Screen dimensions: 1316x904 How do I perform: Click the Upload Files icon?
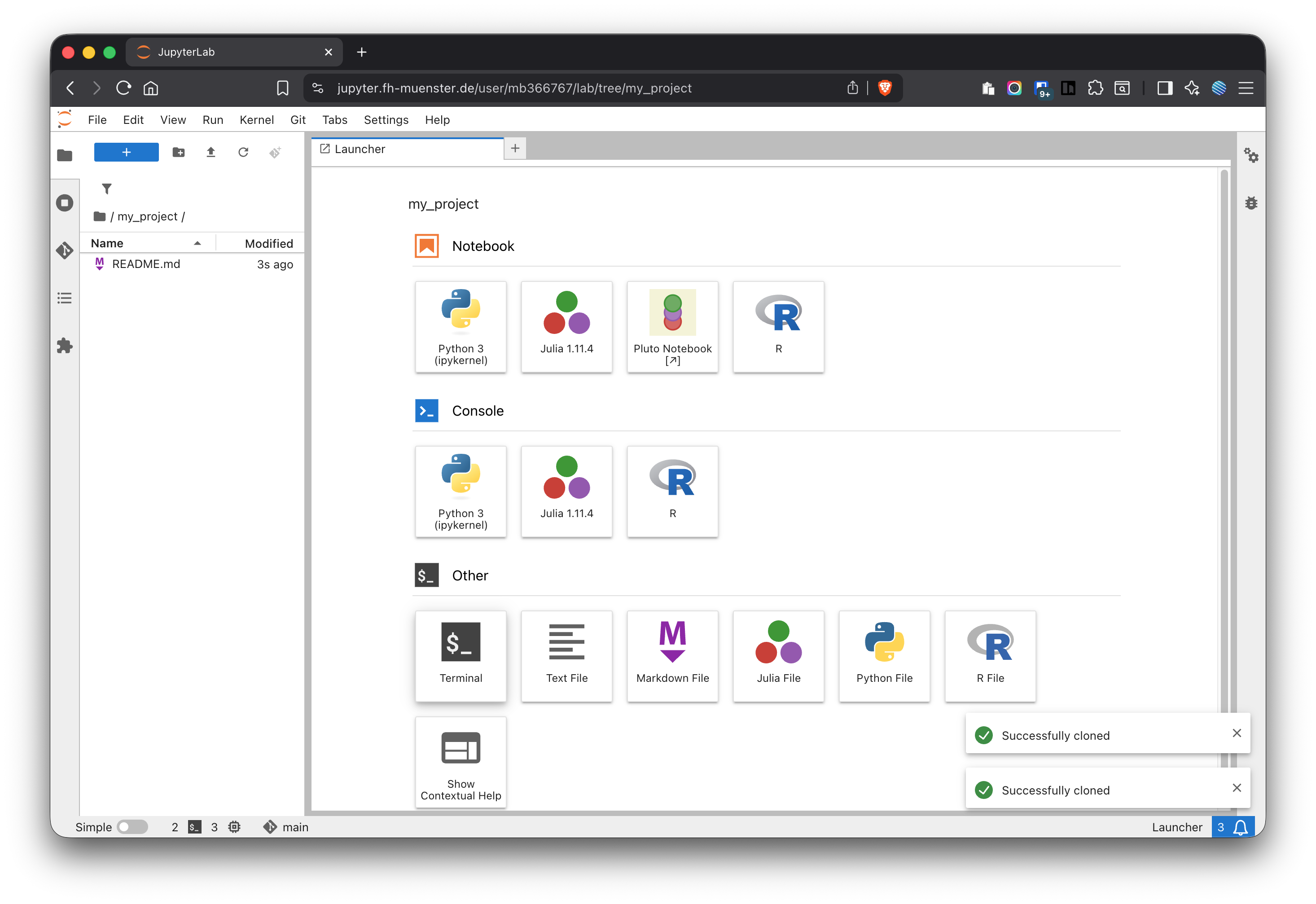(x=211, y=152)
